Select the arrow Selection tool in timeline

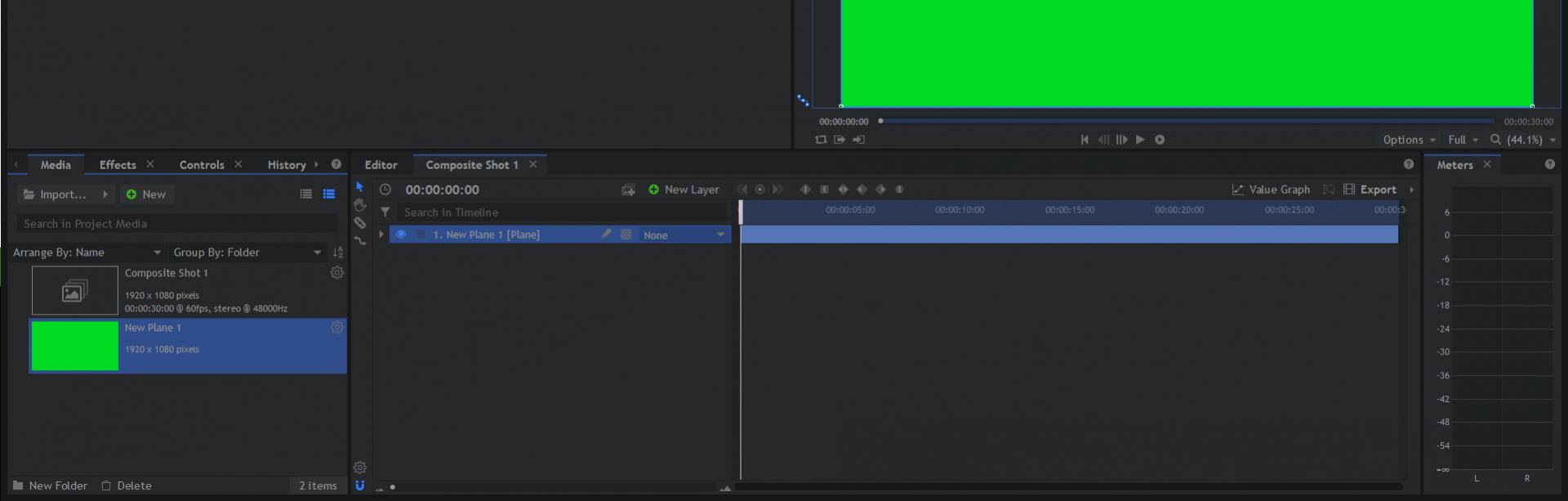click(x=359, y=187)
